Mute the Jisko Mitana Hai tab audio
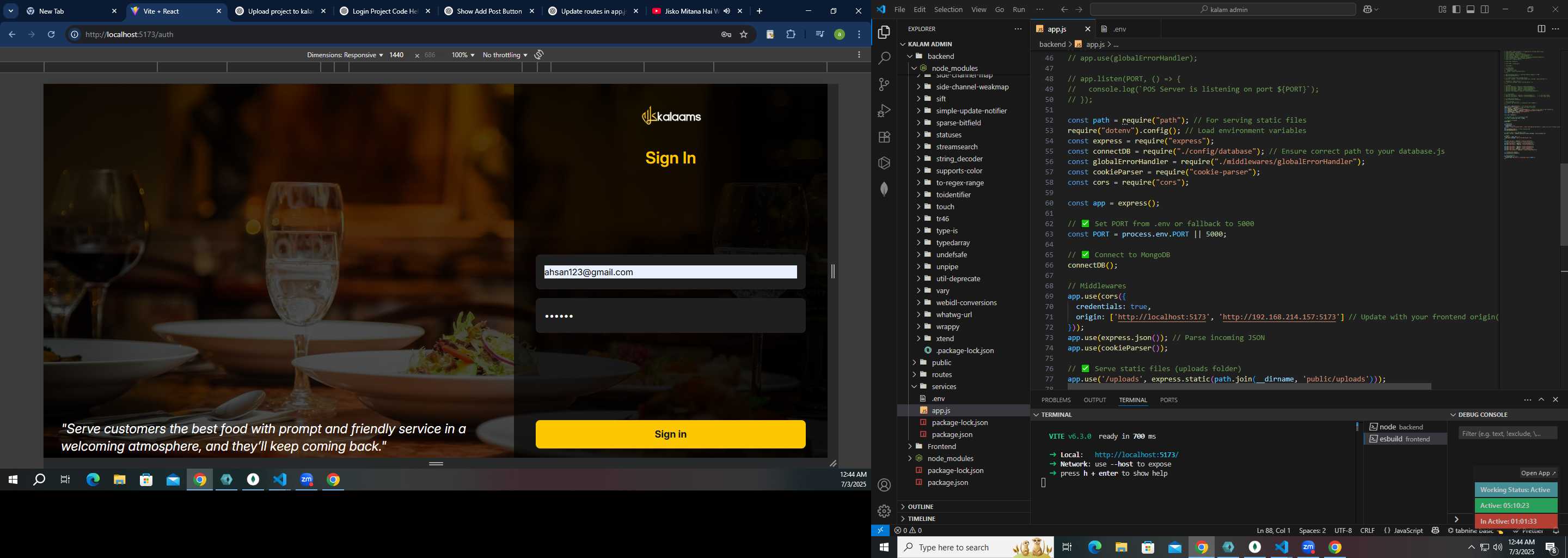1568x558 pixels. click(726, 11)
